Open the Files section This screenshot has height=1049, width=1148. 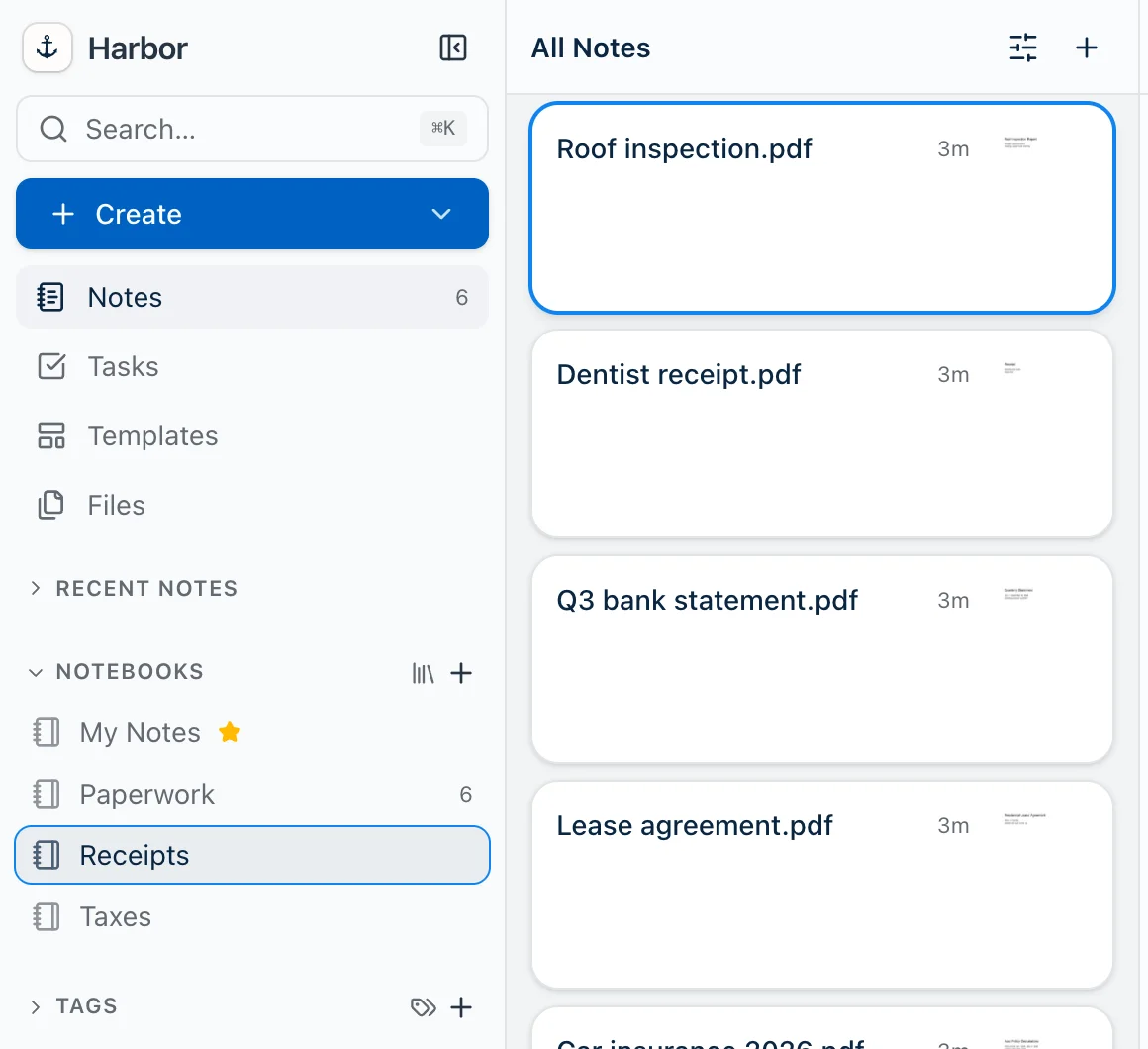coord(251,505)
